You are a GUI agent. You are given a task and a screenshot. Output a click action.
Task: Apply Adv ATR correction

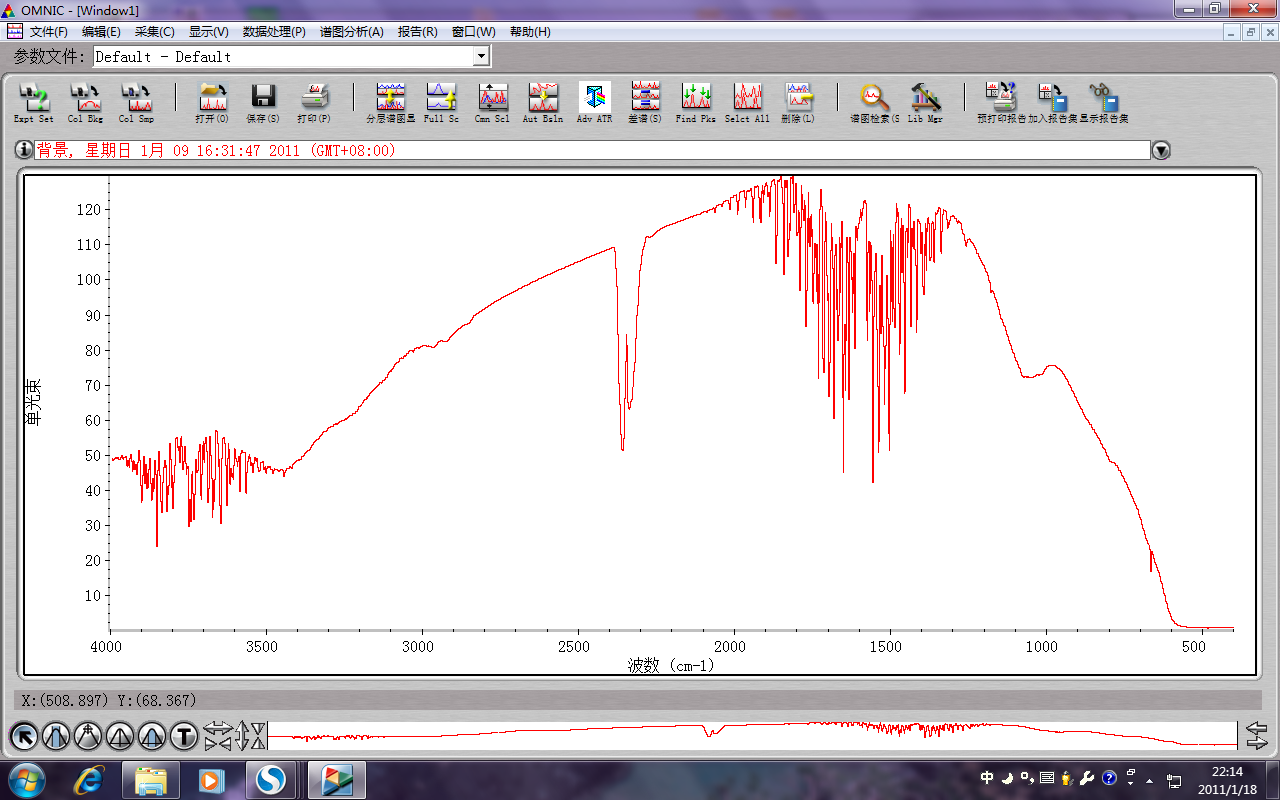click(594, 103)
